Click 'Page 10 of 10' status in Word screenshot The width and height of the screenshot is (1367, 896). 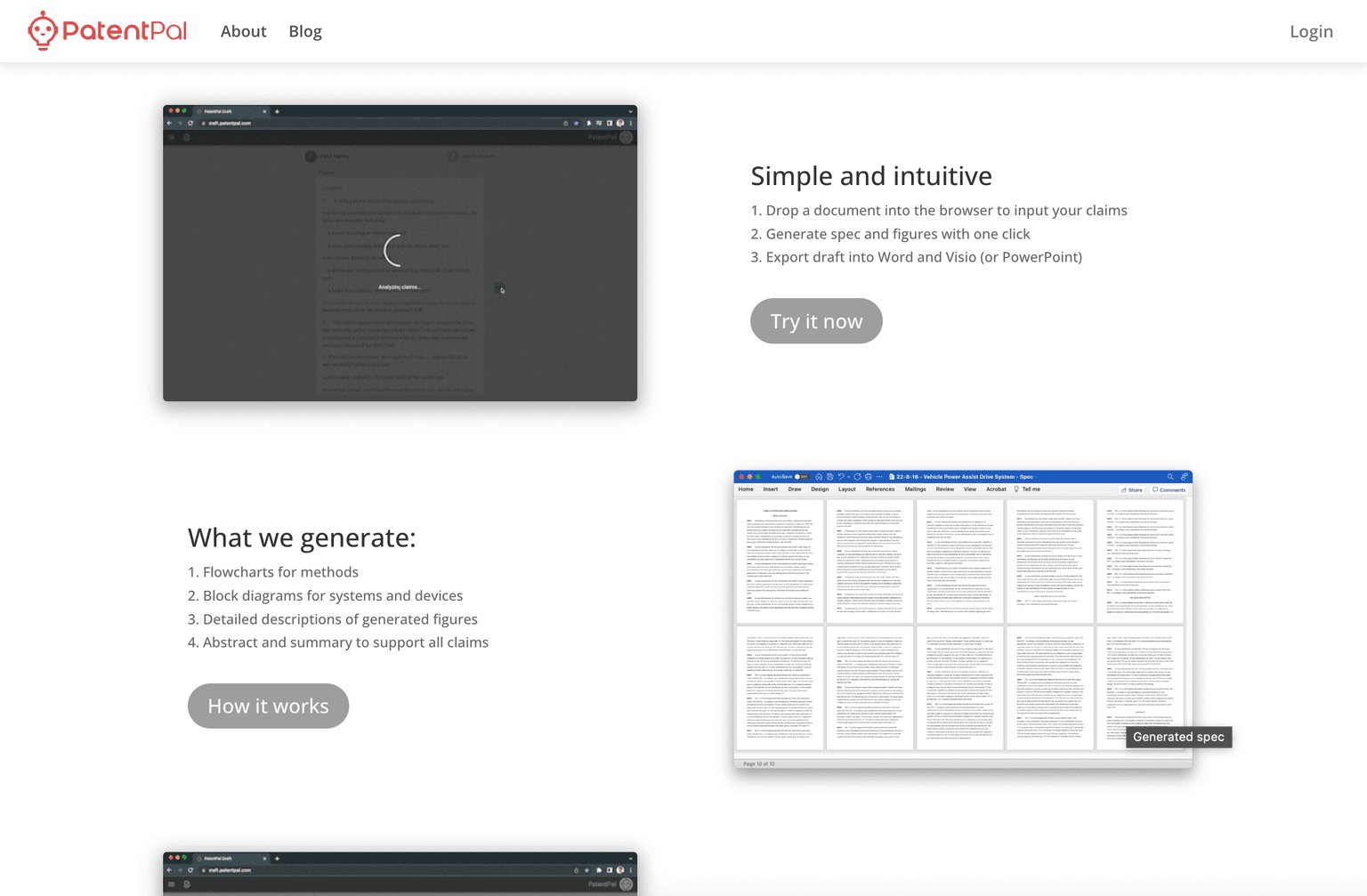point(758,763)
